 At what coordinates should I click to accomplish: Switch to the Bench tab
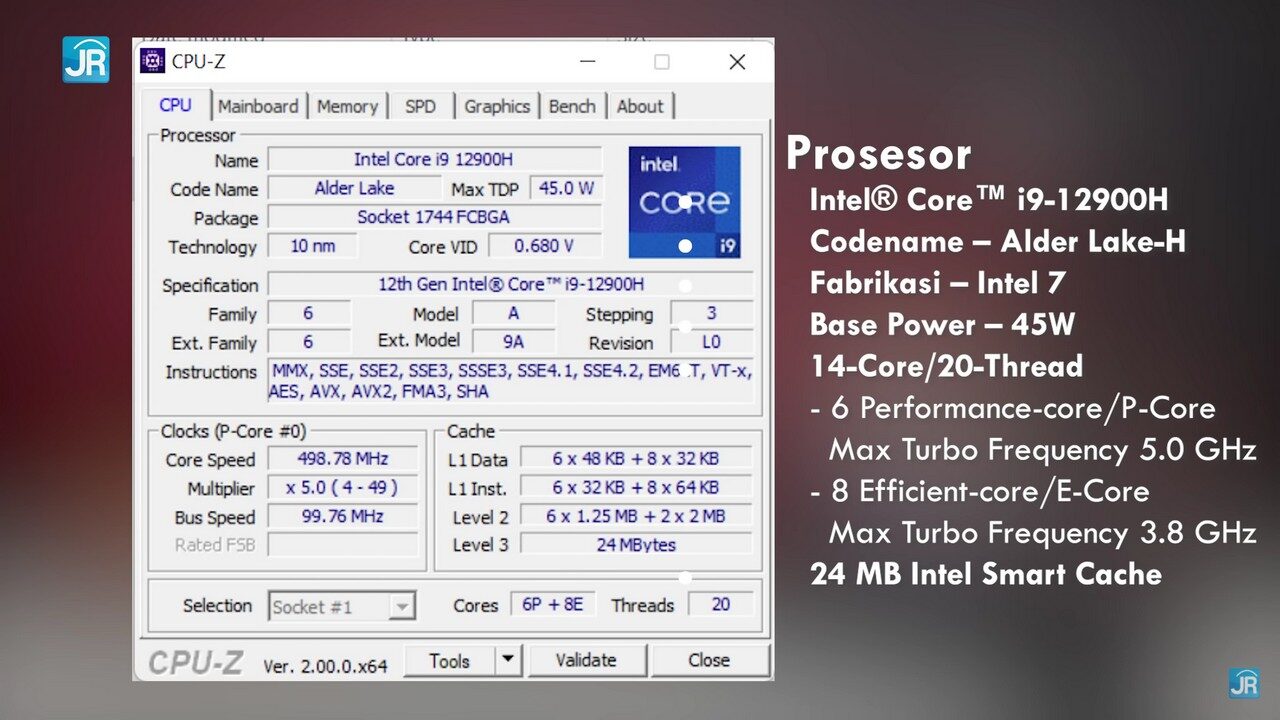coord(572,106)
